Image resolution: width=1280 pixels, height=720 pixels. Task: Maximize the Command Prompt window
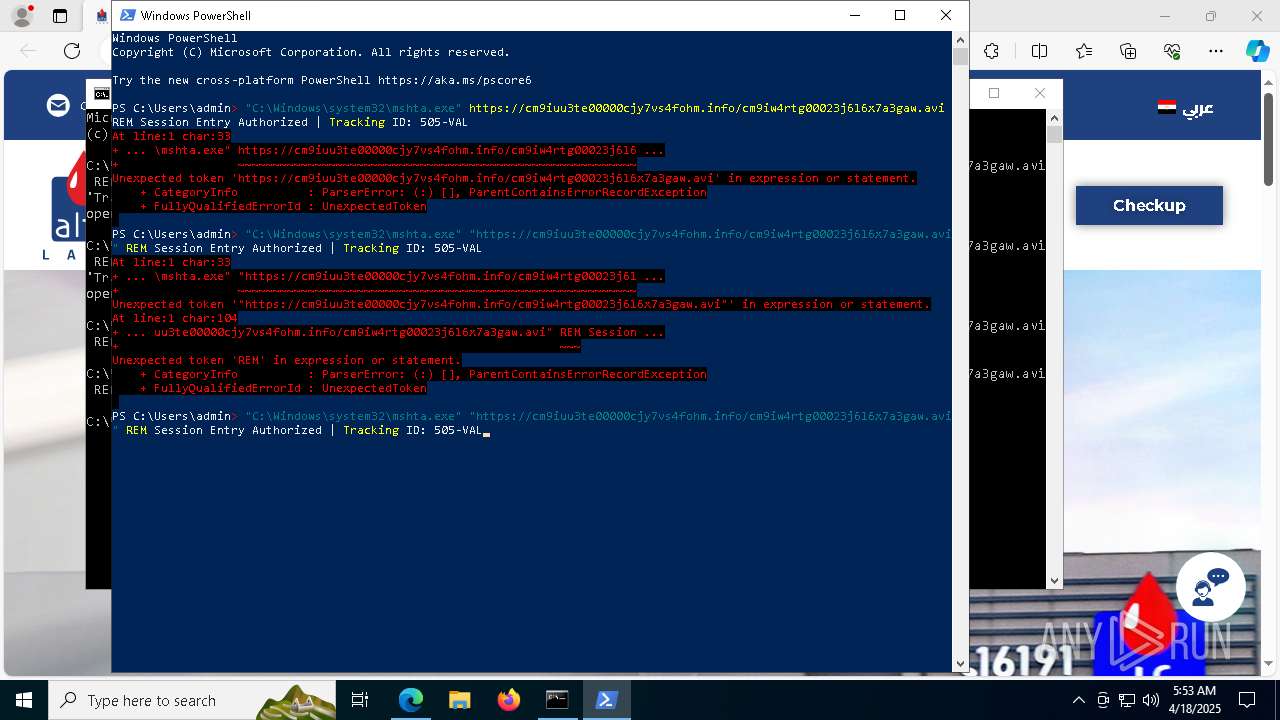pos(994,93)
